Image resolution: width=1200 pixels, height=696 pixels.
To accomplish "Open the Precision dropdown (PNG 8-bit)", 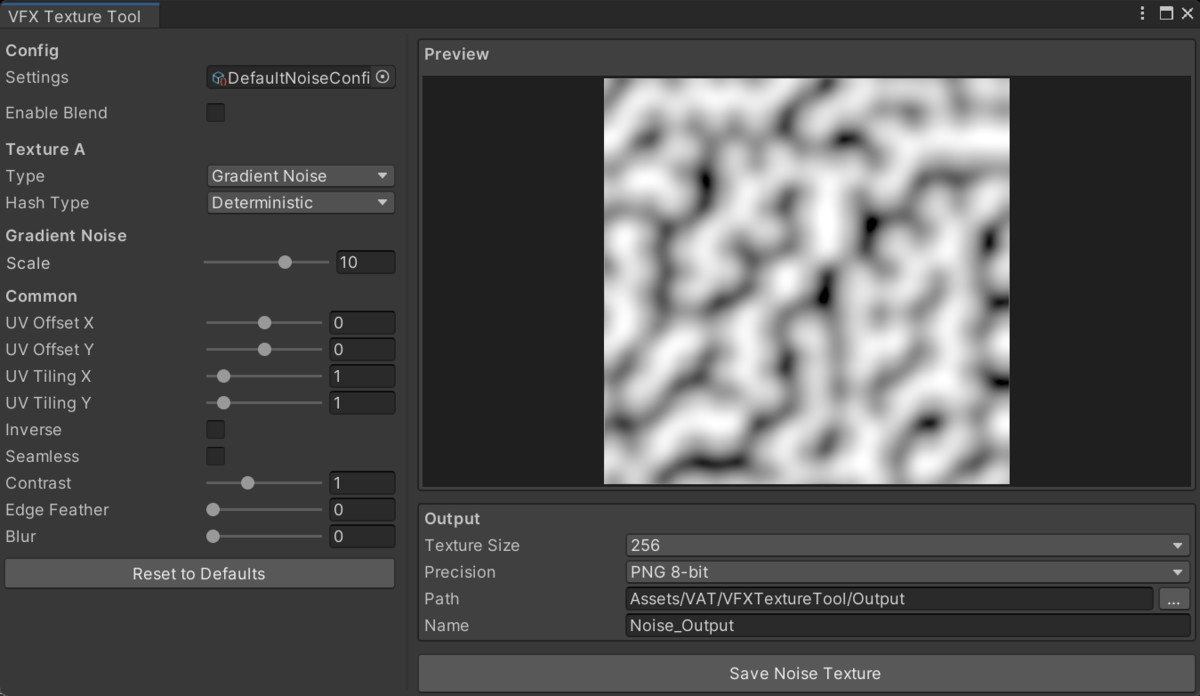I will pyautogui.click(x=907, y=572).
